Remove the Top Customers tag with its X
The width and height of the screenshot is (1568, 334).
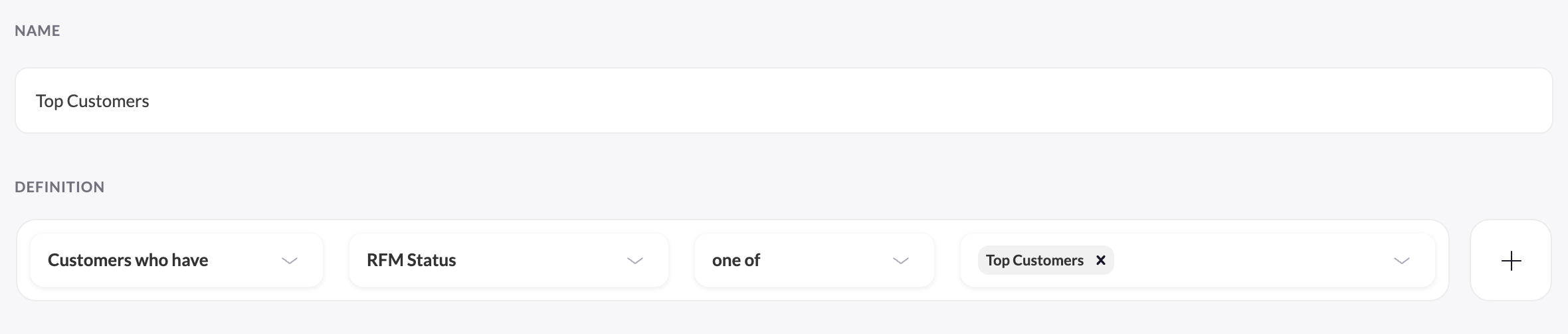point(1101,260)
